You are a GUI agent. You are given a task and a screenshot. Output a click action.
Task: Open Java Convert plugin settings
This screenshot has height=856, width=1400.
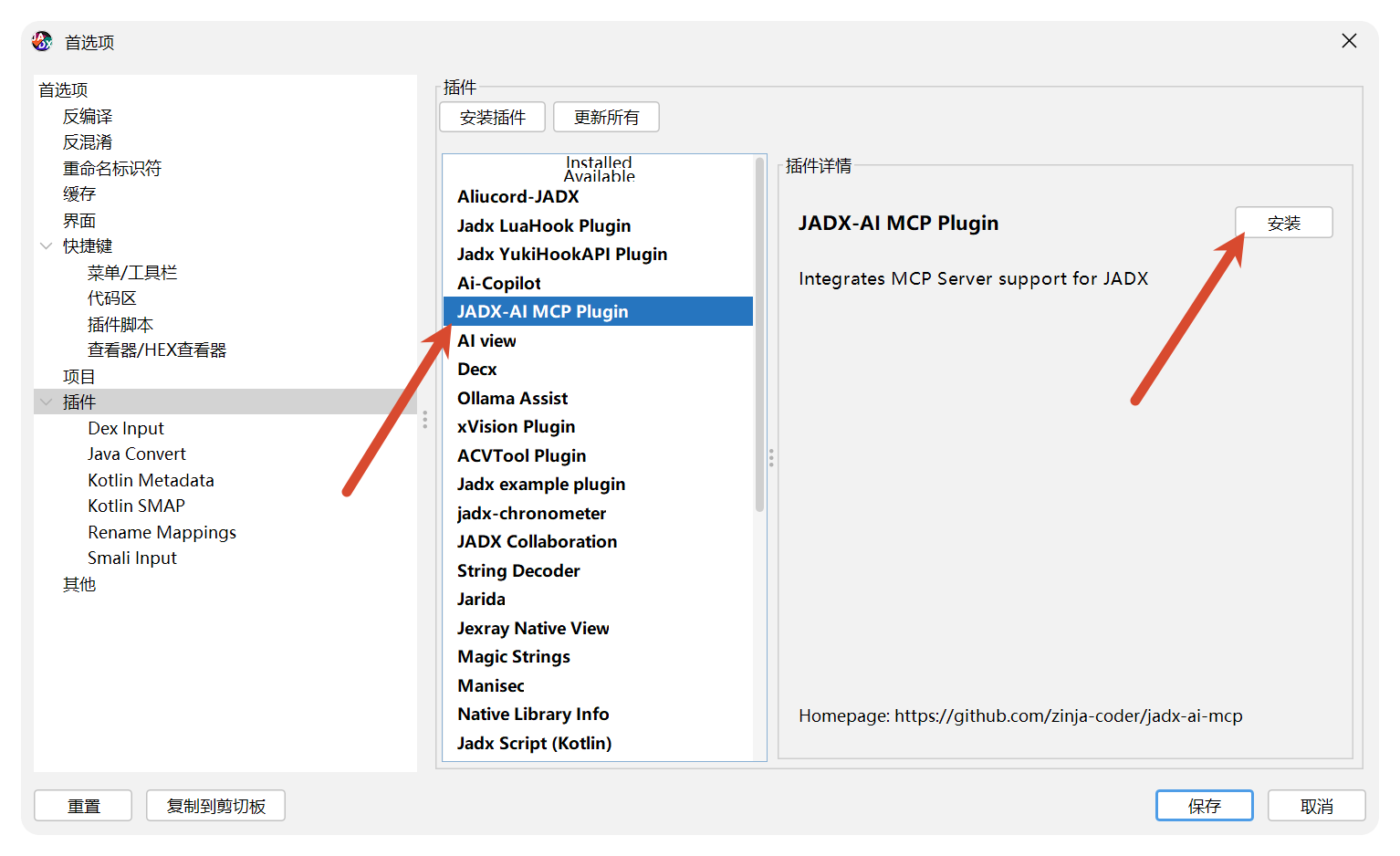pos(137,454)
